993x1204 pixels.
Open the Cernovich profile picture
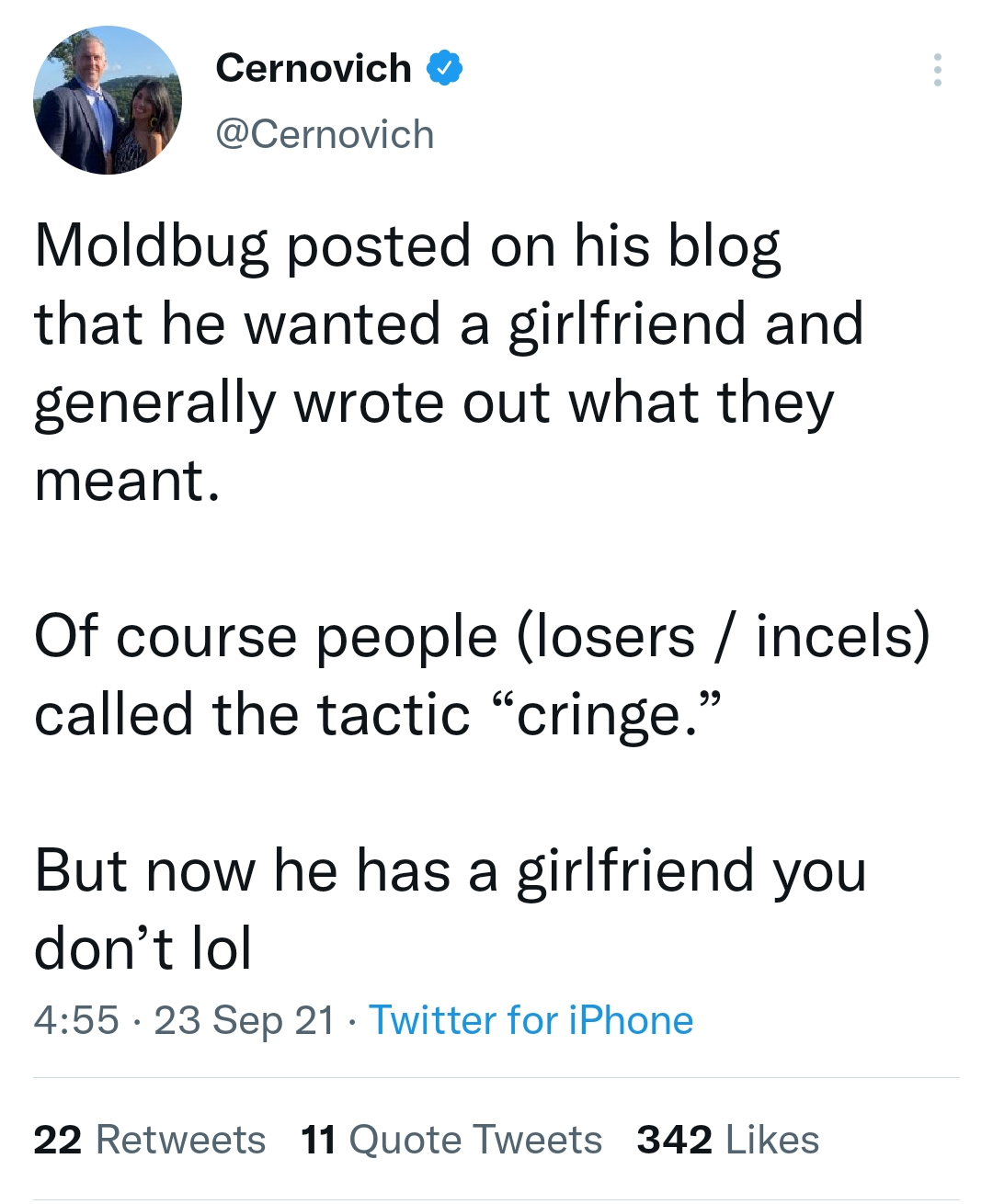tap(108, 100)
